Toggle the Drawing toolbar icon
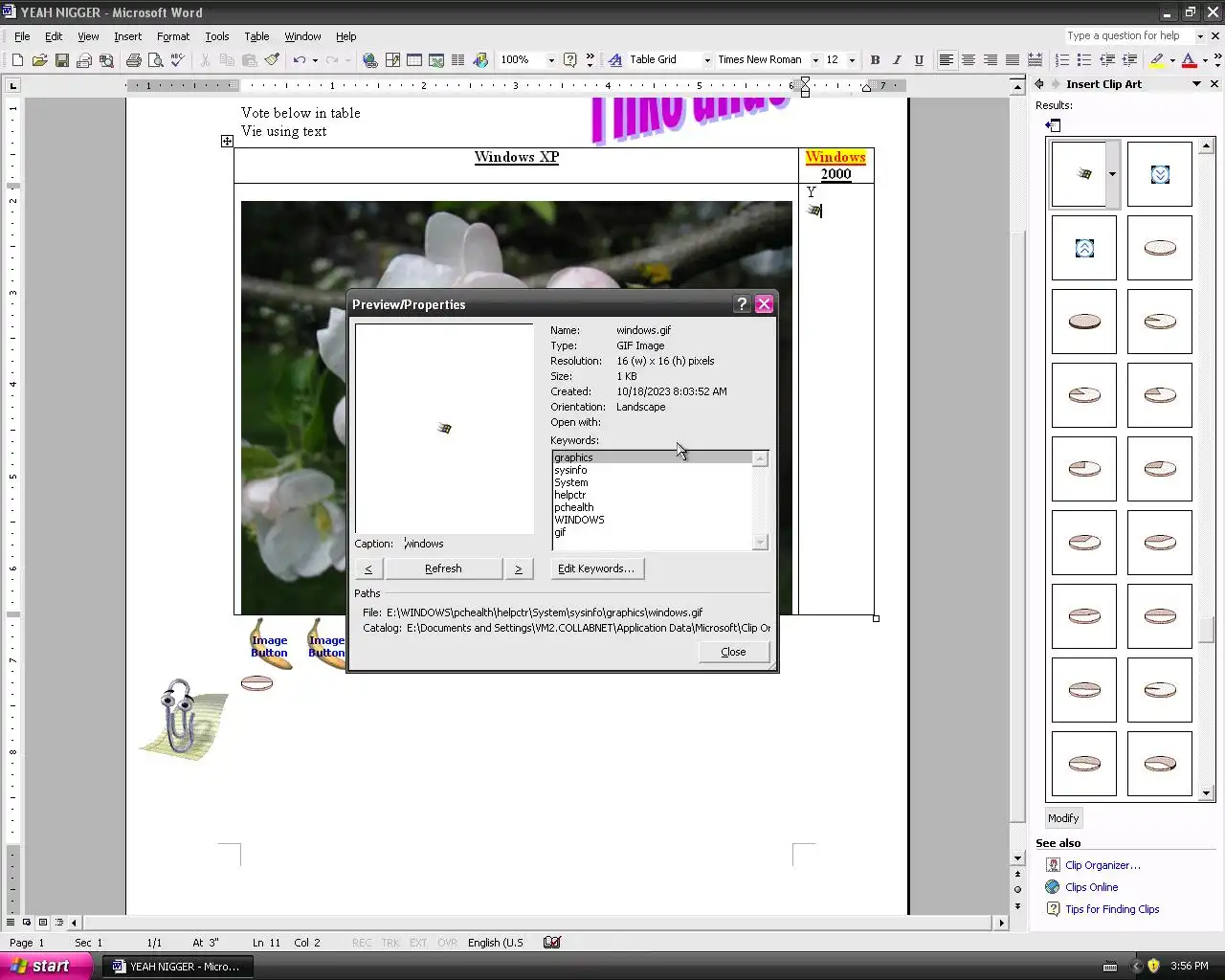1225x980 pixels. click(x=480, y=60)
